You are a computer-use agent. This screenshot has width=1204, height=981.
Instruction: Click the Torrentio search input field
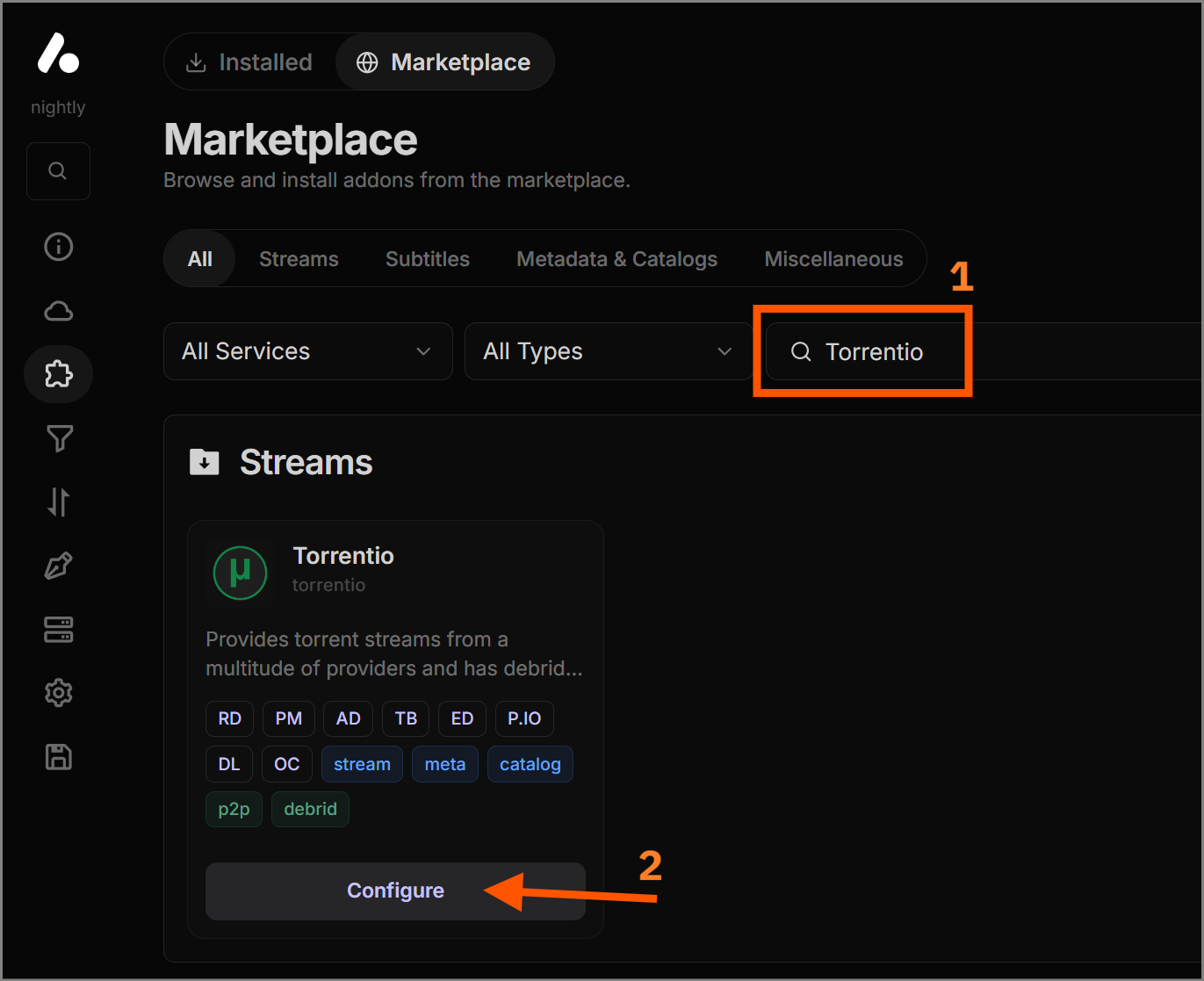tap(984, 351)
